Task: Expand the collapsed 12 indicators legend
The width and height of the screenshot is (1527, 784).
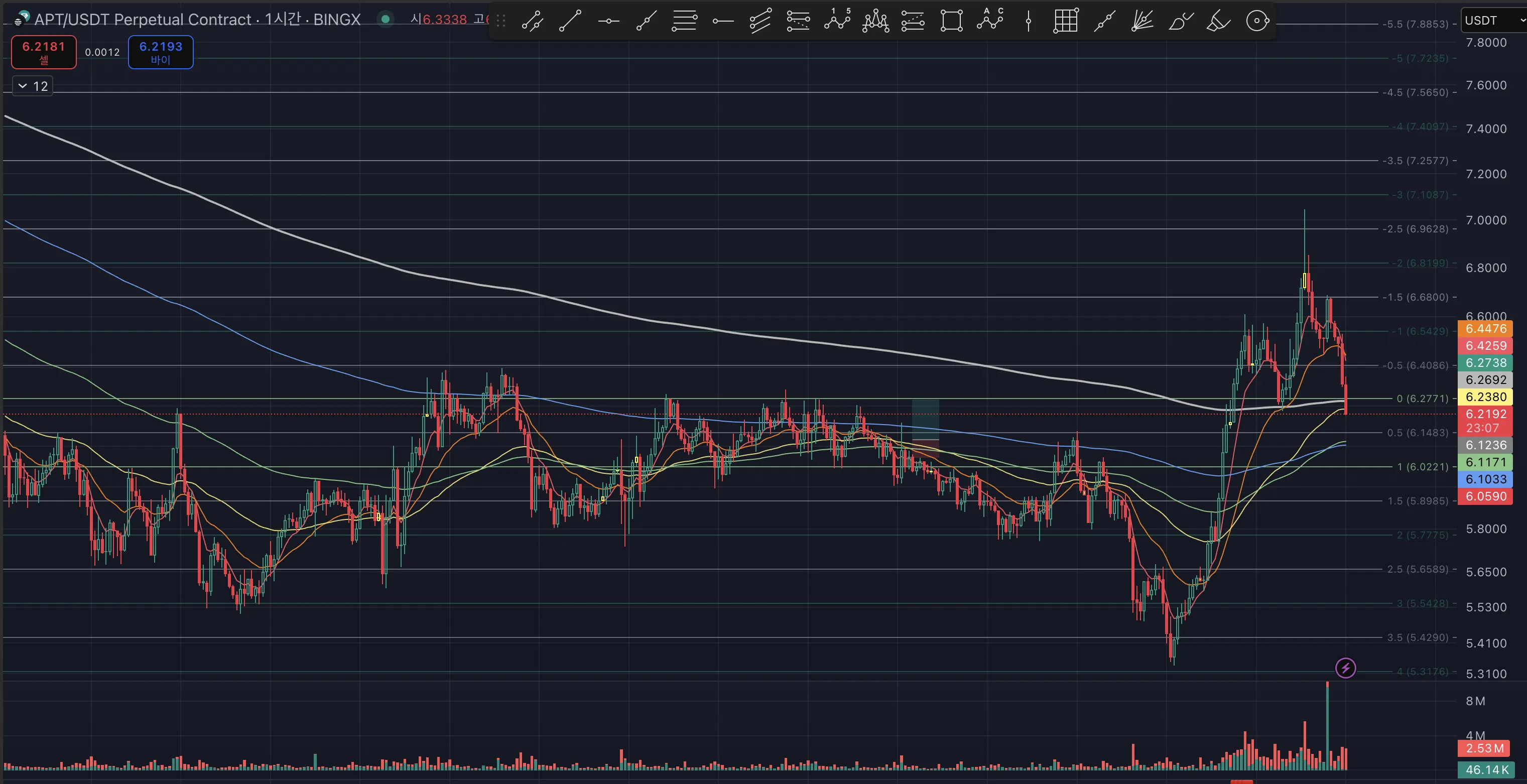Action: click(33, 86)
